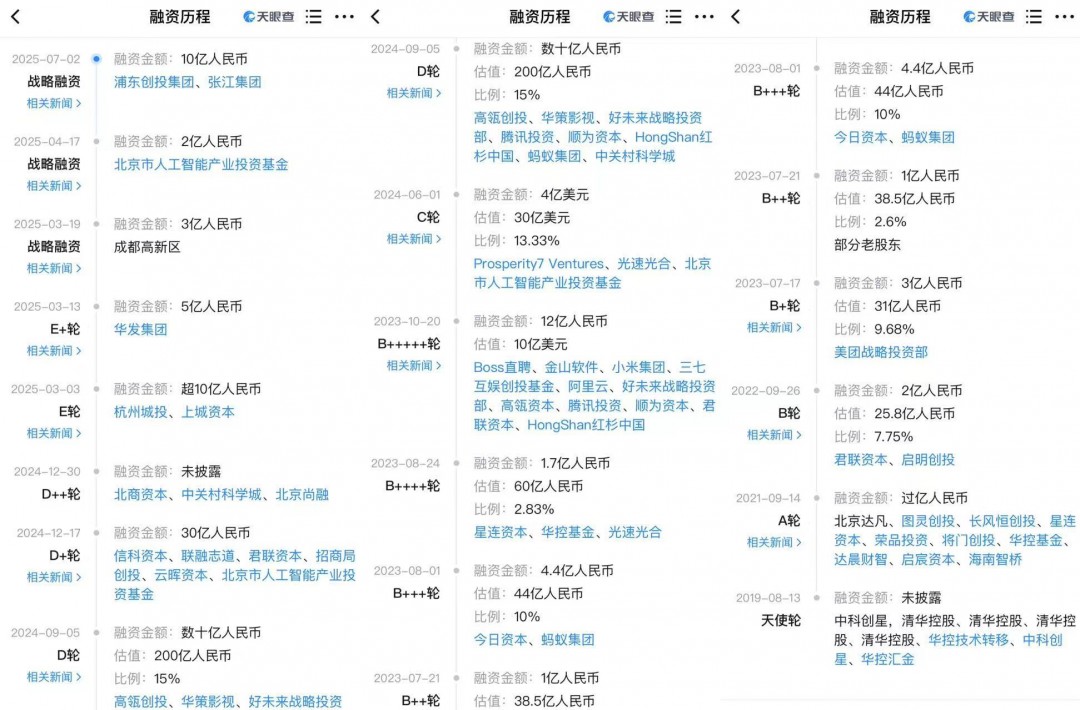Click the 天眼查 logo in the middle panel
1080x710 pixels.
(628, 17)
